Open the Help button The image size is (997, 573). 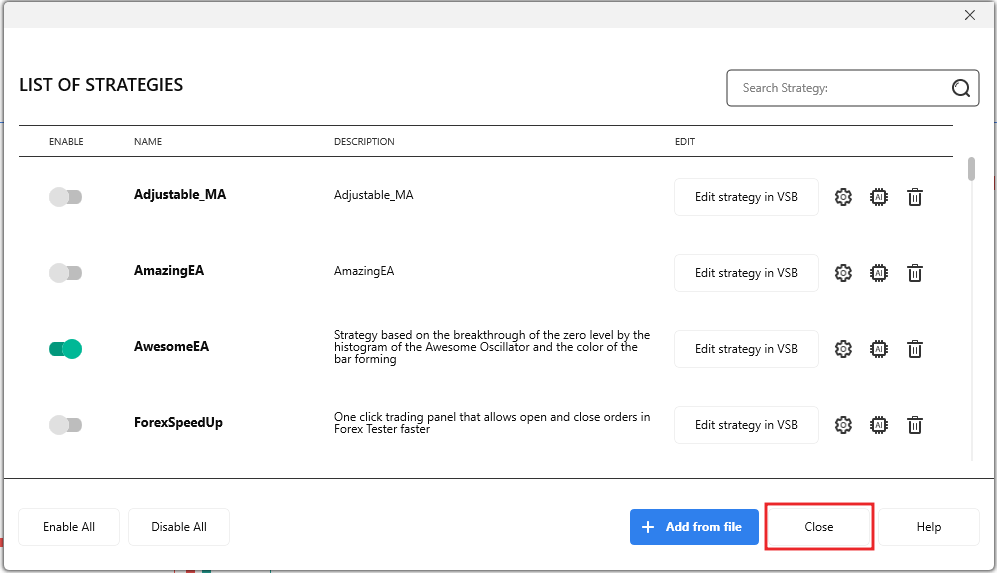click(x=929, y=527)
